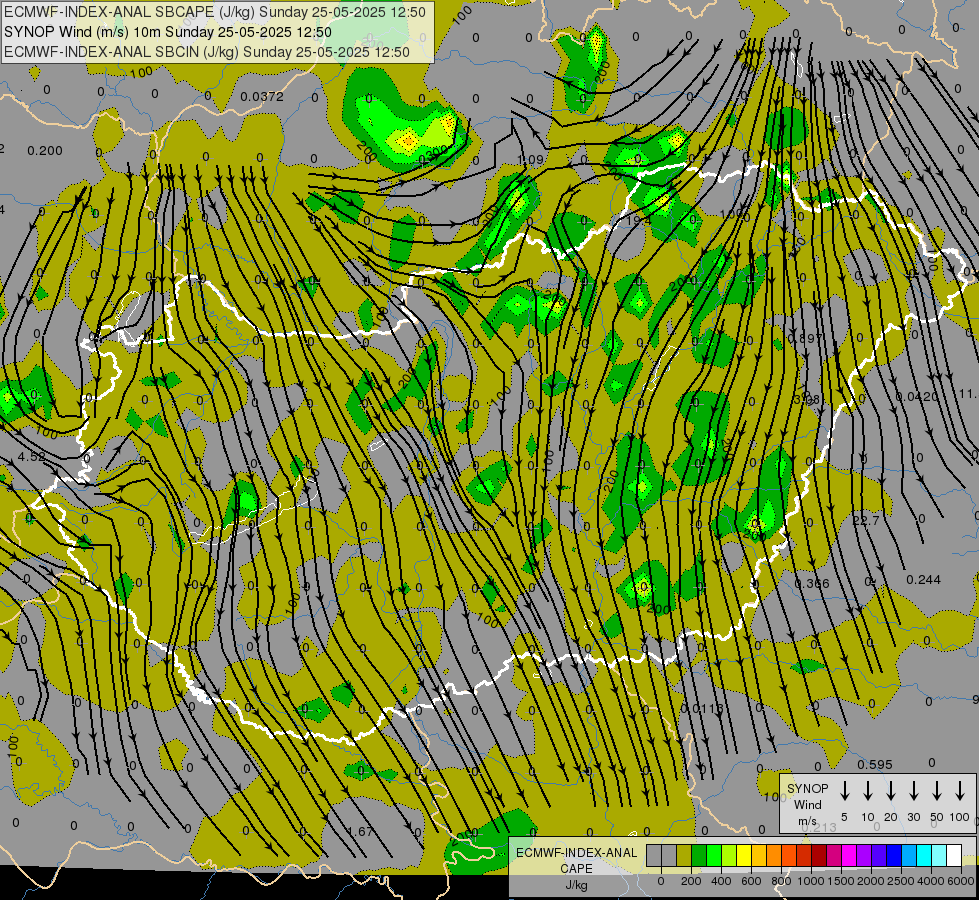Click the map value 0.0113

(701, 709)
